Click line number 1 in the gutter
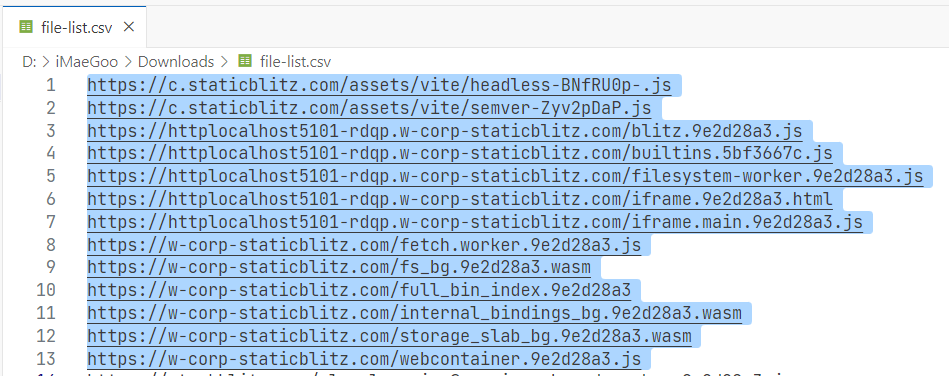 pos(50,85)
